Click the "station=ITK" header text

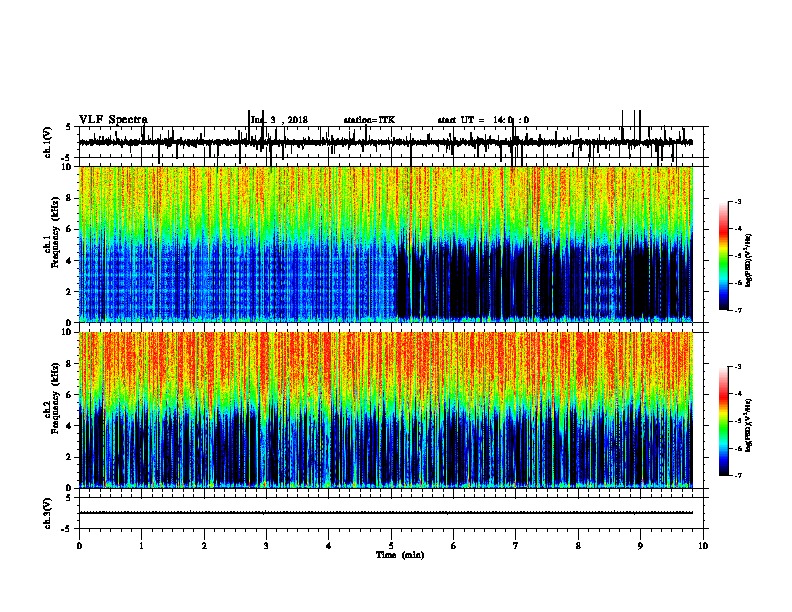point(369,120)
